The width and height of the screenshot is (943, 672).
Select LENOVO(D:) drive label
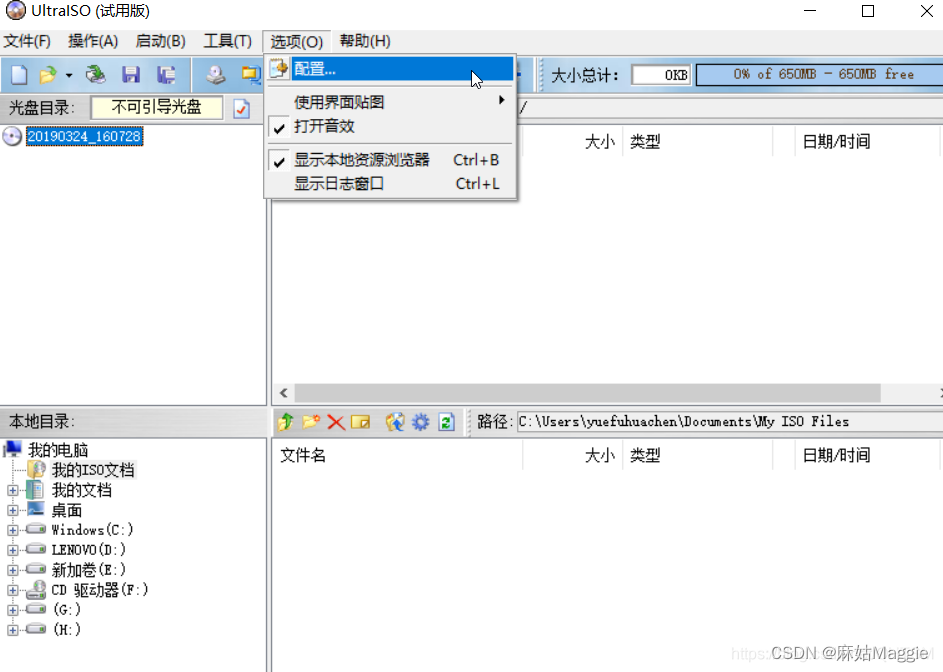click(88, 550)
